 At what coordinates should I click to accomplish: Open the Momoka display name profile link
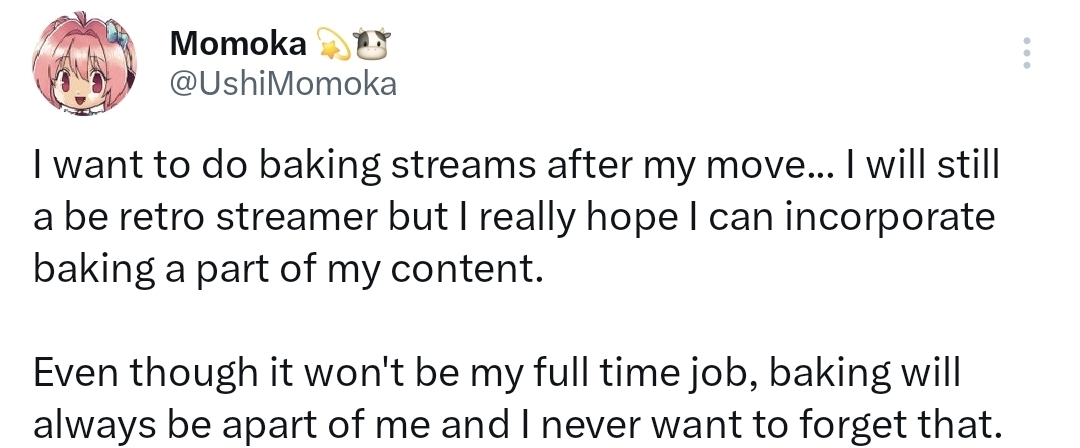237,43
